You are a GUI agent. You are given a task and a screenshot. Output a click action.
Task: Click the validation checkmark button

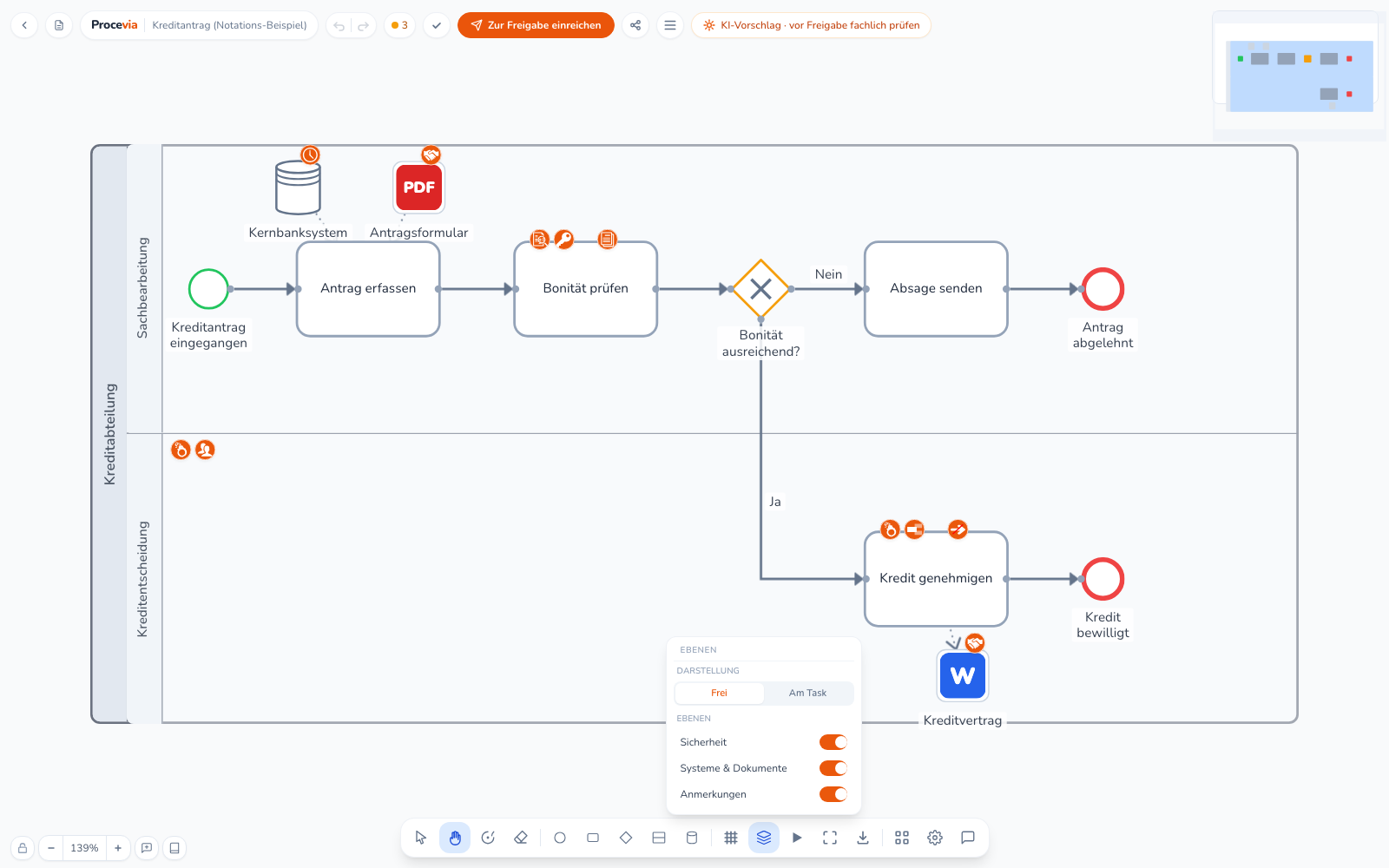tap(437, 25)
